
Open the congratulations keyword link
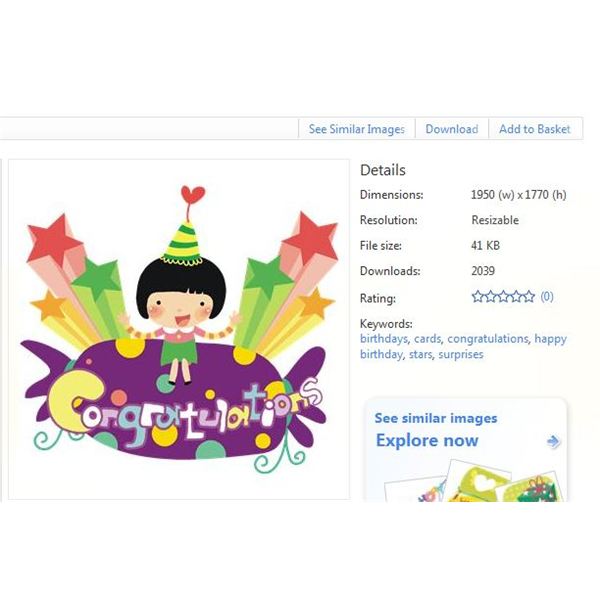pos(488,339)
